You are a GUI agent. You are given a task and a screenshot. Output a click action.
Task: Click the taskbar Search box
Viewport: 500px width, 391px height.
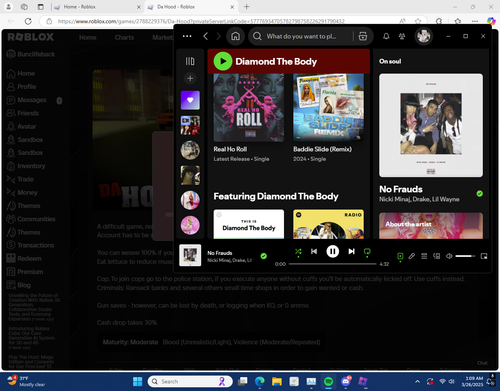[190, 381]
